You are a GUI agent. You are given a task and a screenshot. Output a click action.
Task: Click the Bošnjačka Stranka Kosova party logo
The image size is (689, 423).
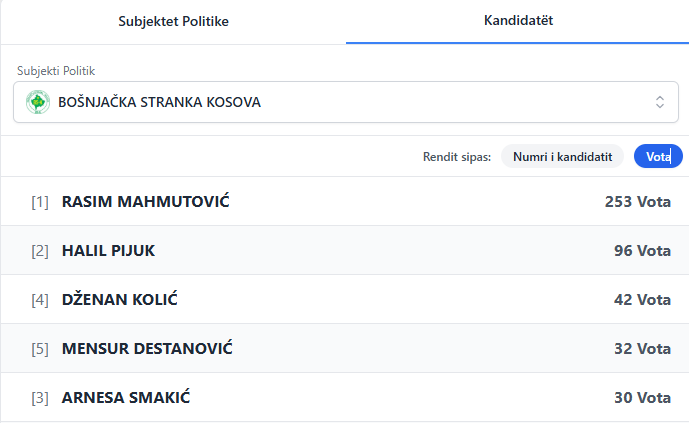[x=38, y=102]
